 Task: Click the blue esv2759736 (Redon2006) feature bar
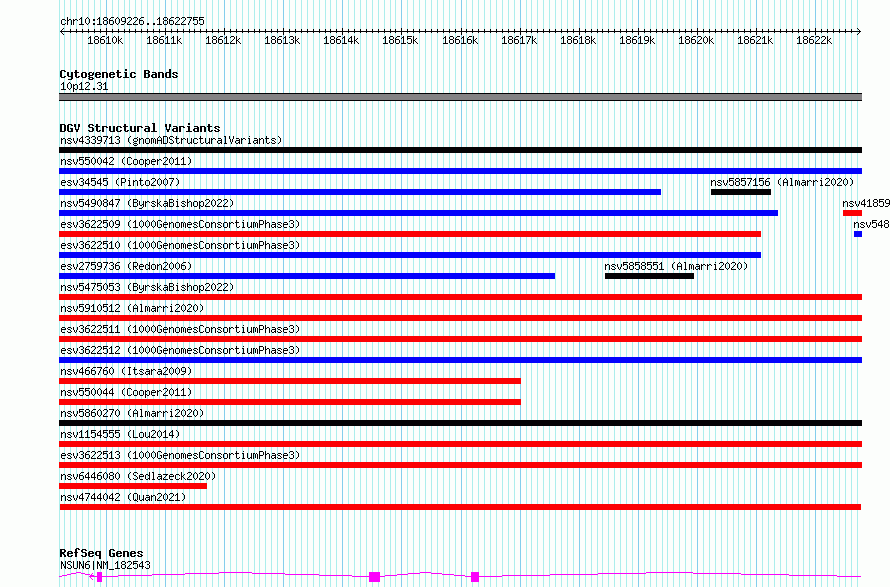click(307, 276)
